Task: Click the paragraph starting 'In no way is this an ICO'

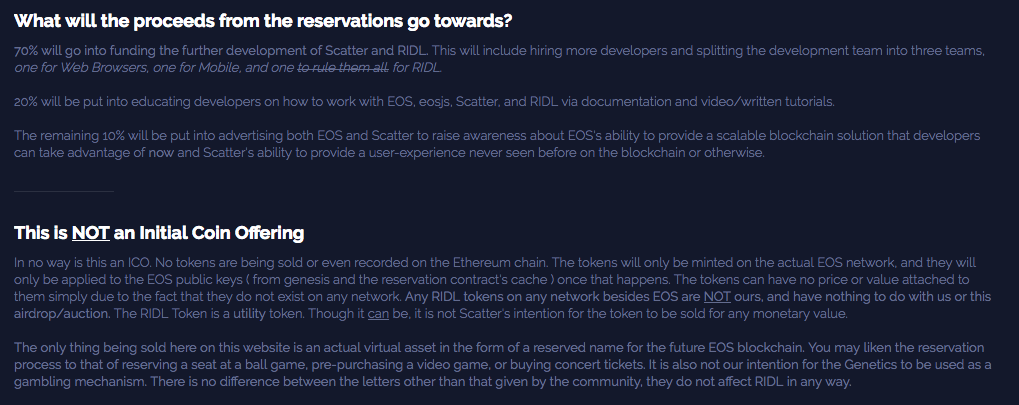Action: (x=502, y=288)
